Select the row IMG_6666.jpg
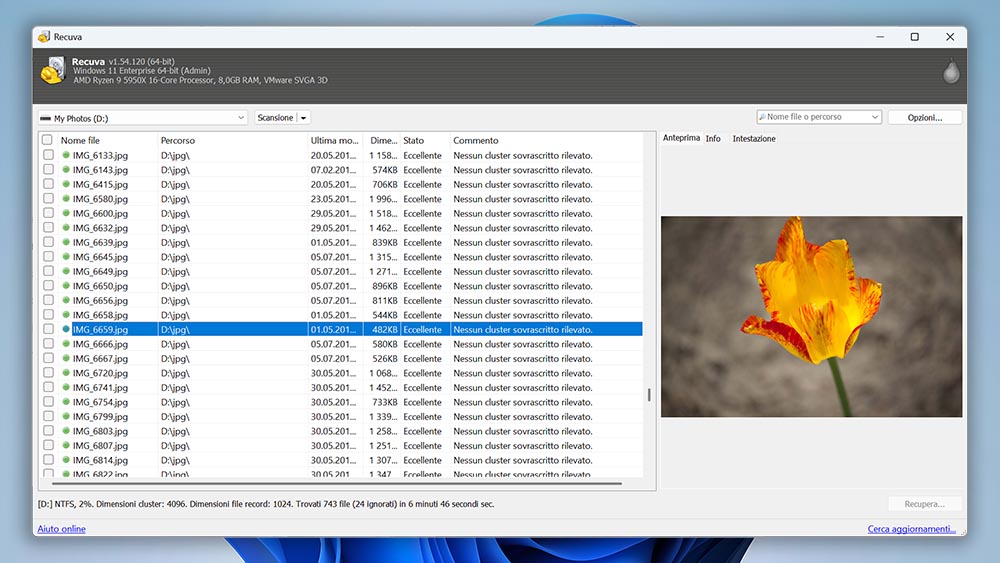Viewport: 1000px width, 563px height. pos(341,344)
